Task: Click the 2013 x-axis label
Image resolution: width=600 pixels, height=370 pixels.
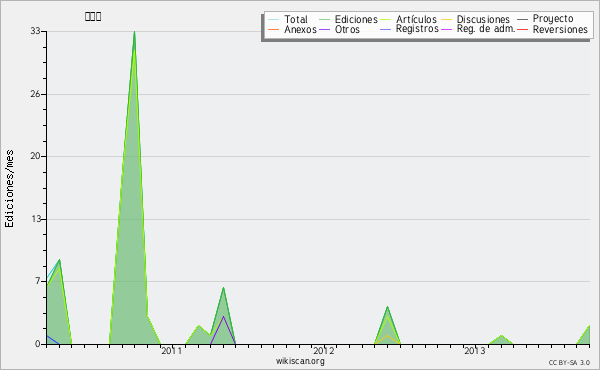Action: click(x=474, y=351)
